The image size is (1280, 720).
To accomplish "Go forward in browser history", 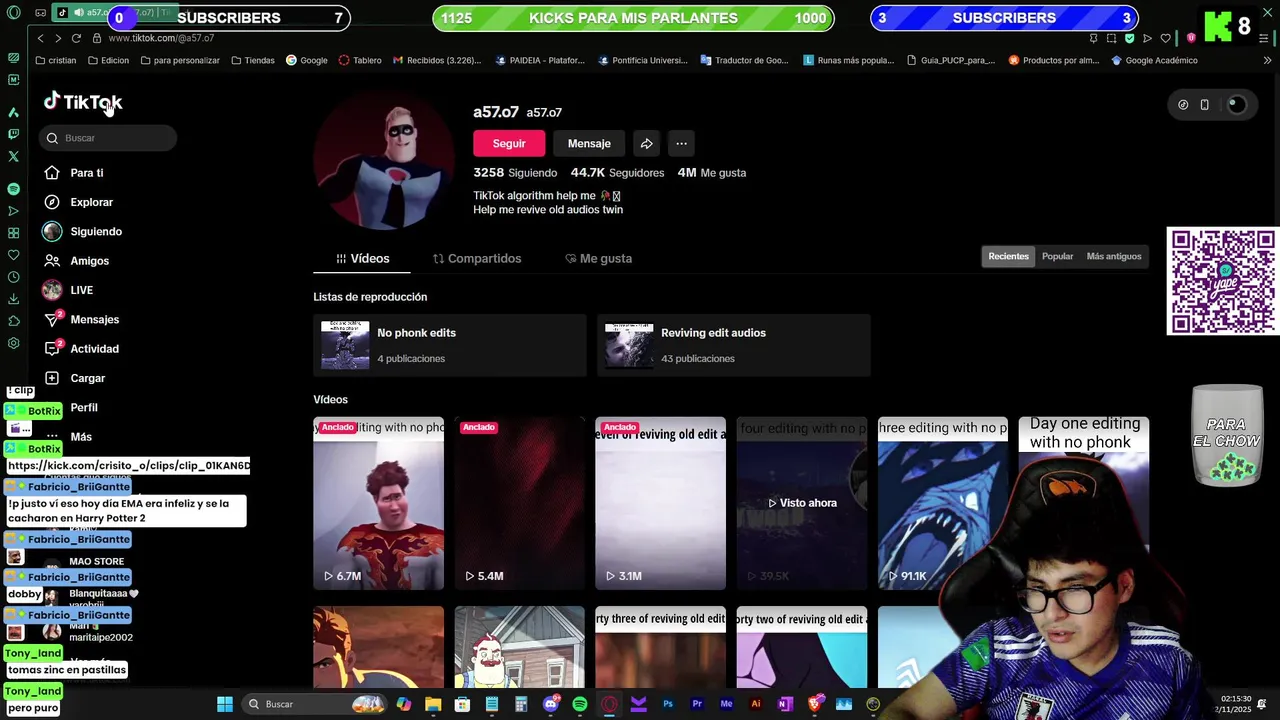I will (58, 38).
